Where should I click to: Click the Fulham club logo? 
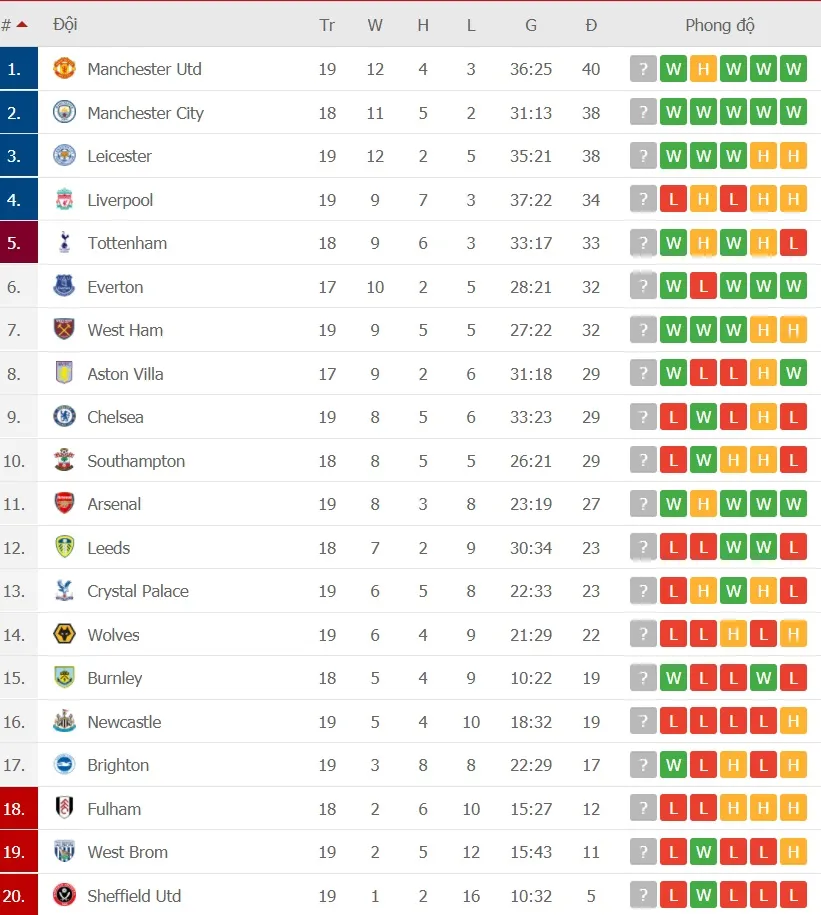62,808
